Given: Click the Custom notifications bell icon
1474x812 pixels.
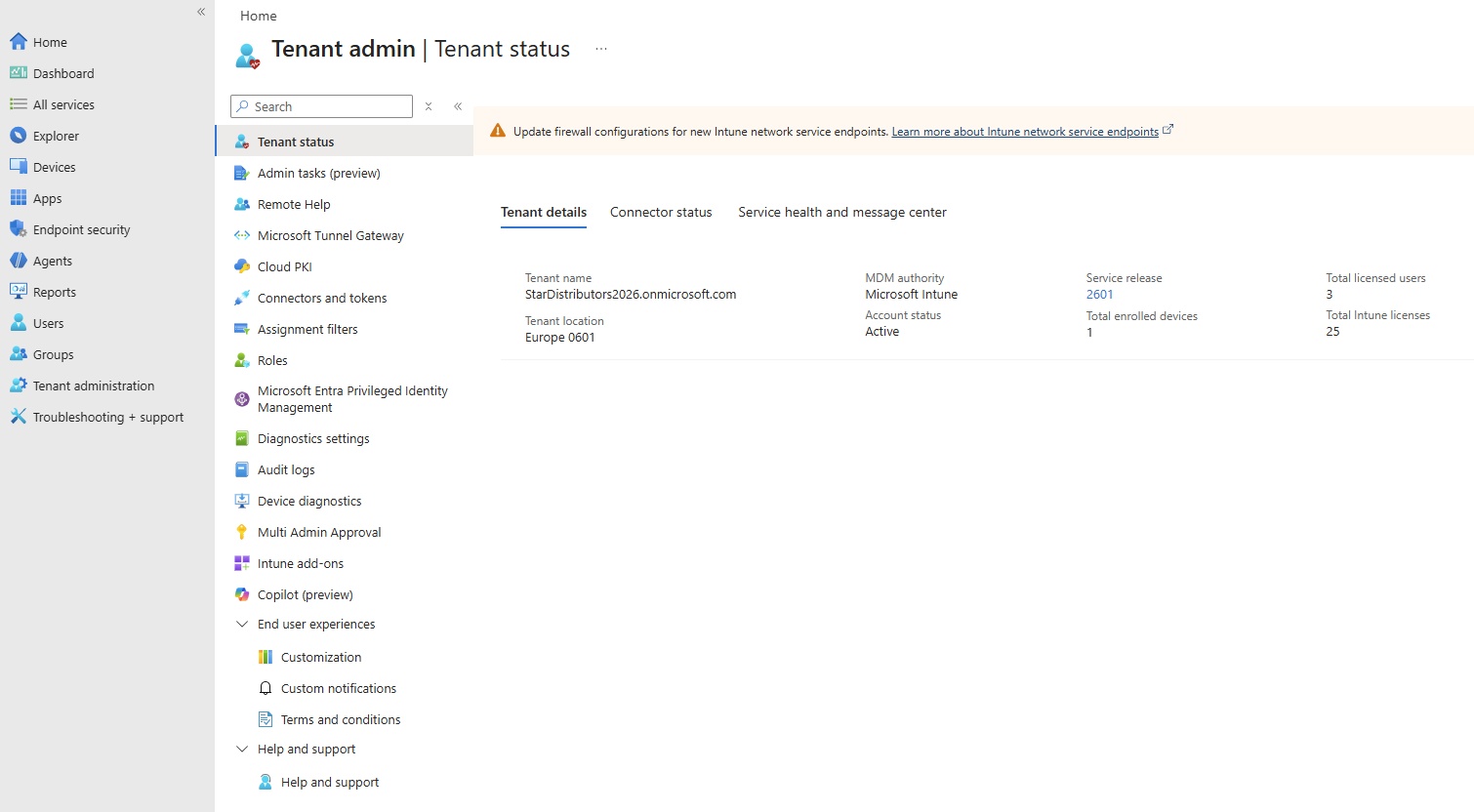Looking at the screenshot, I should click(265, 688).
